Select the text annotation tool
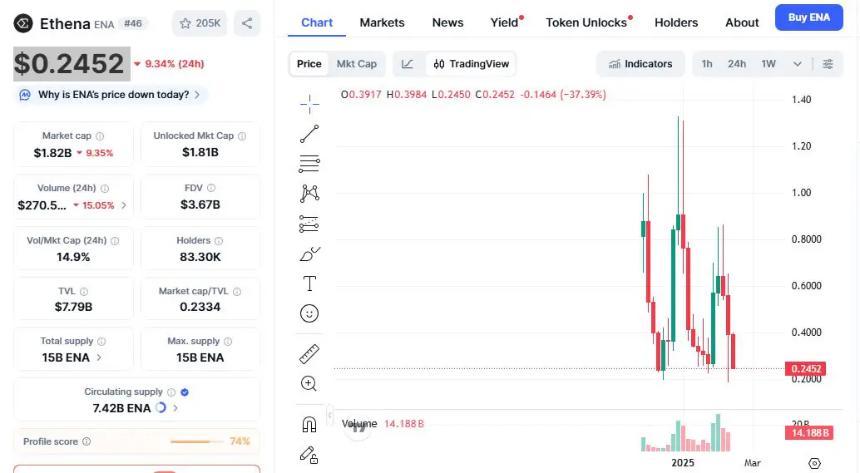Viewport: 860px width, 473px height. 309,284
